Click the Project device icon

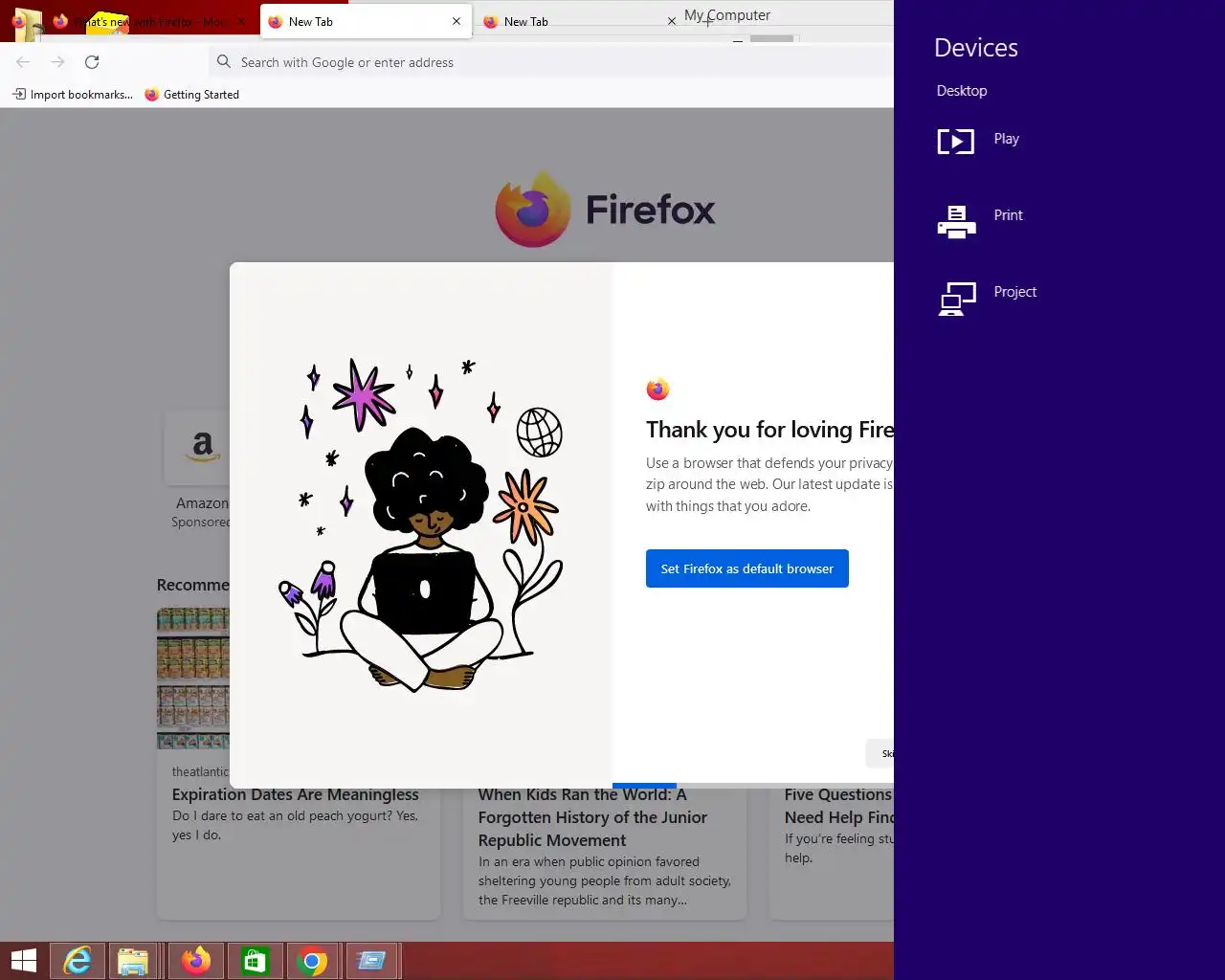957,299
